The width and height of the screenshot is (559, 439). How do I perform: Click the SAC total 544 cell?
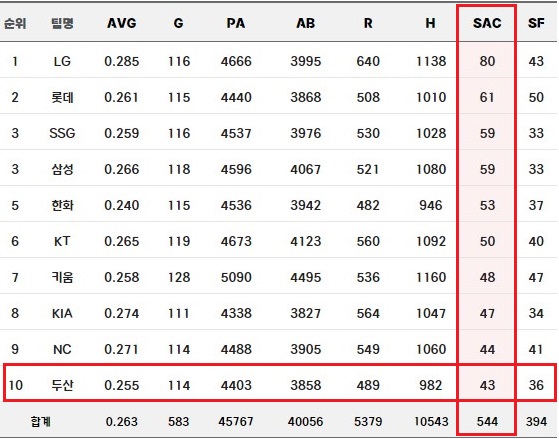(x=487, y=422)
